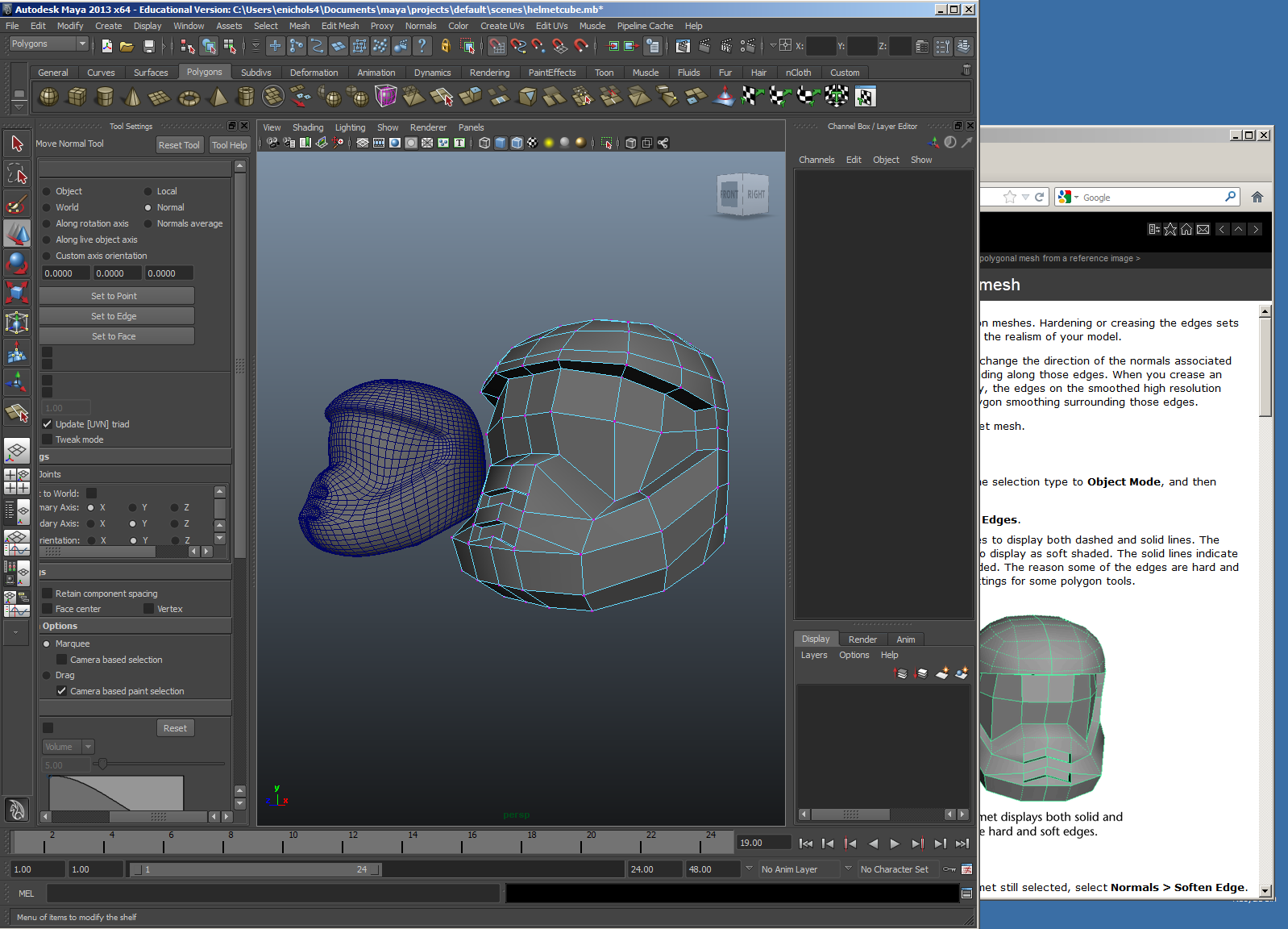
Task: Click the Save Scene disk icon
Action: coord(148,46)
